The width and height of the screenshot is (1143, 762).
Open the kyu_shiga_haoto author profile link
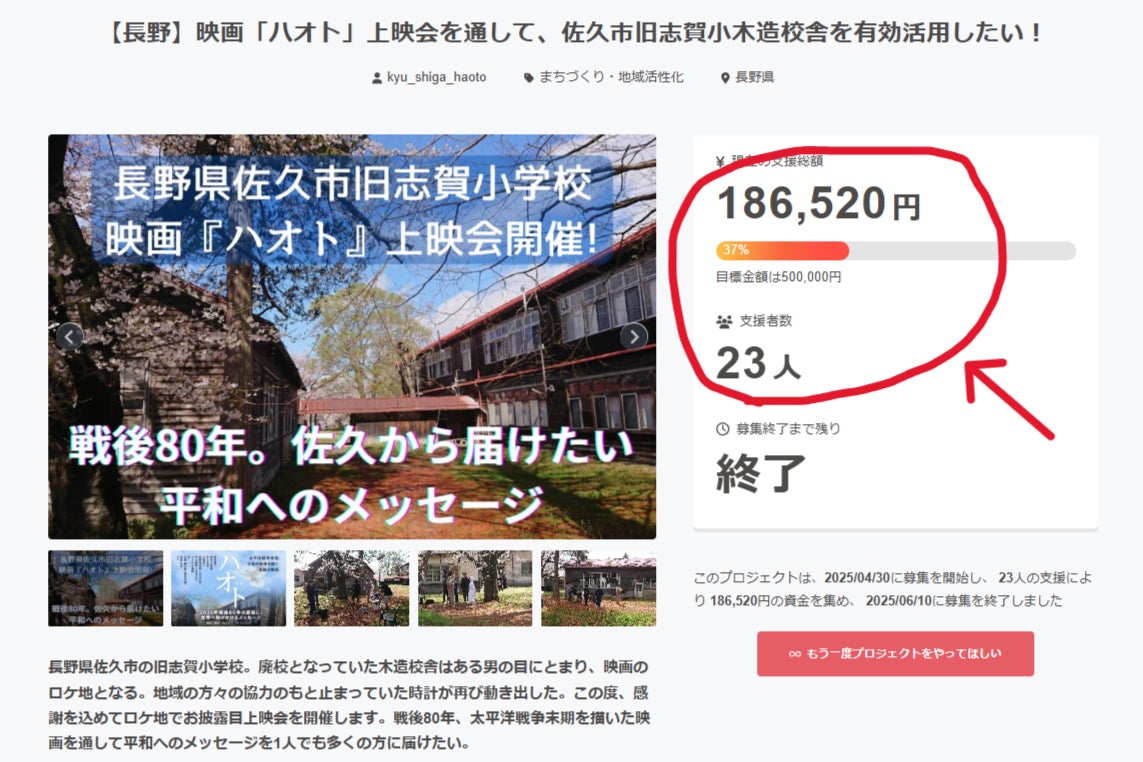[x=436, y=77]
